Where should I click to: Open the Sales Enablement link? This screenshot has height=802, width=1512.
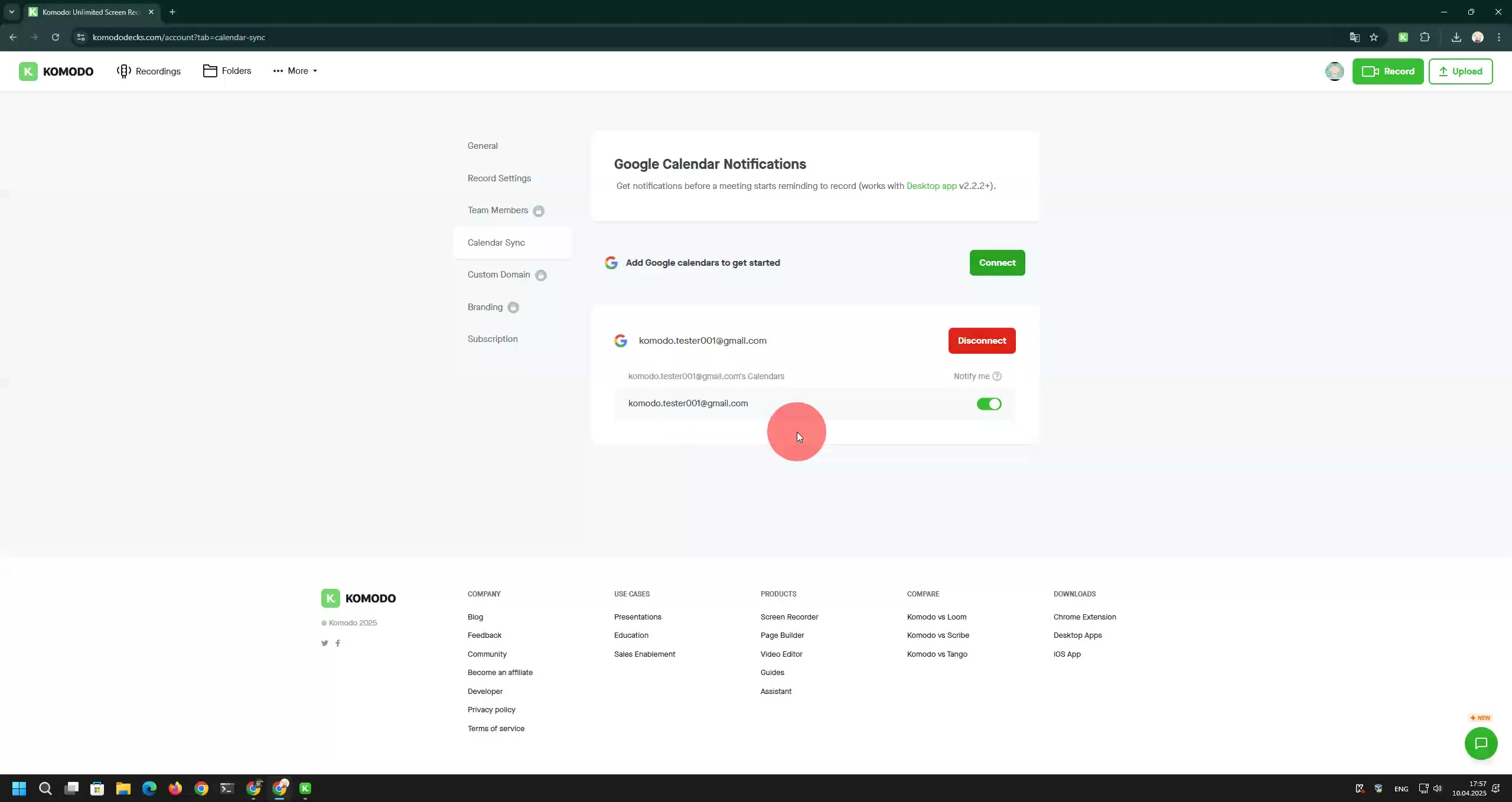click(644, 654)
